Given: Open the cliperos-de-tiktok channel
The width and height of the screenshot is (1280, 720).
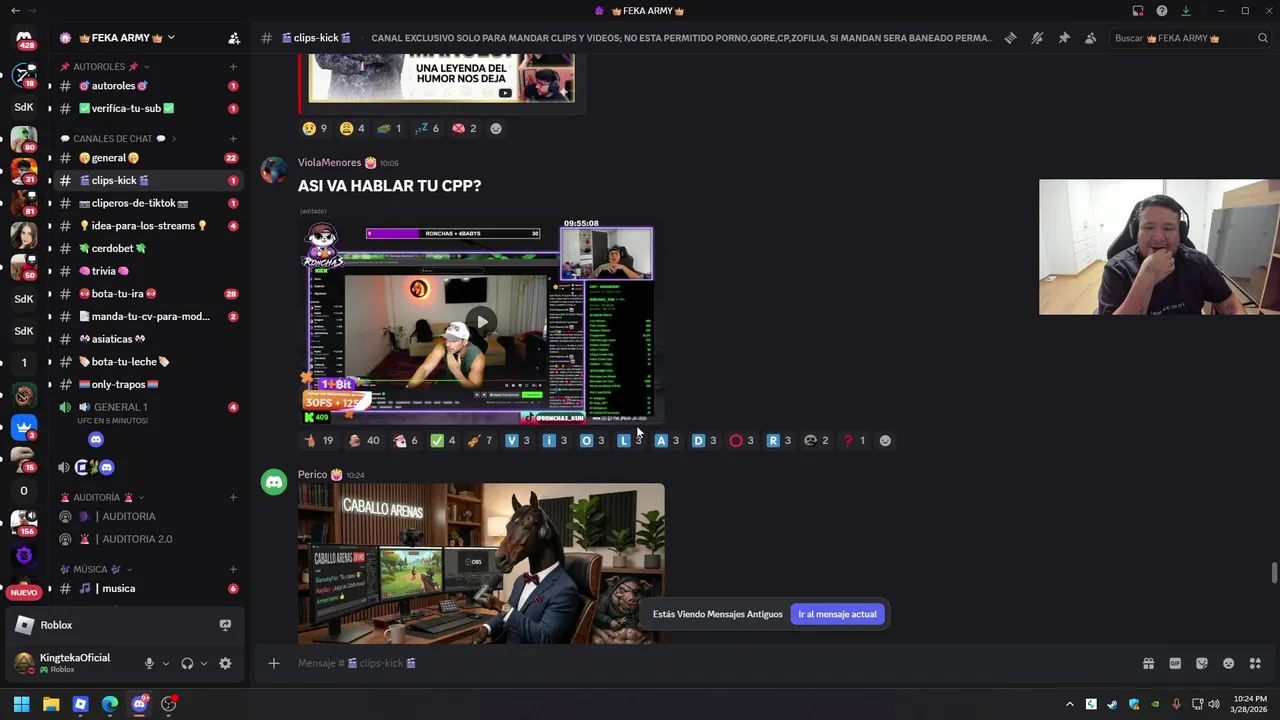Looking at the screenshot, I should (148, 203).
